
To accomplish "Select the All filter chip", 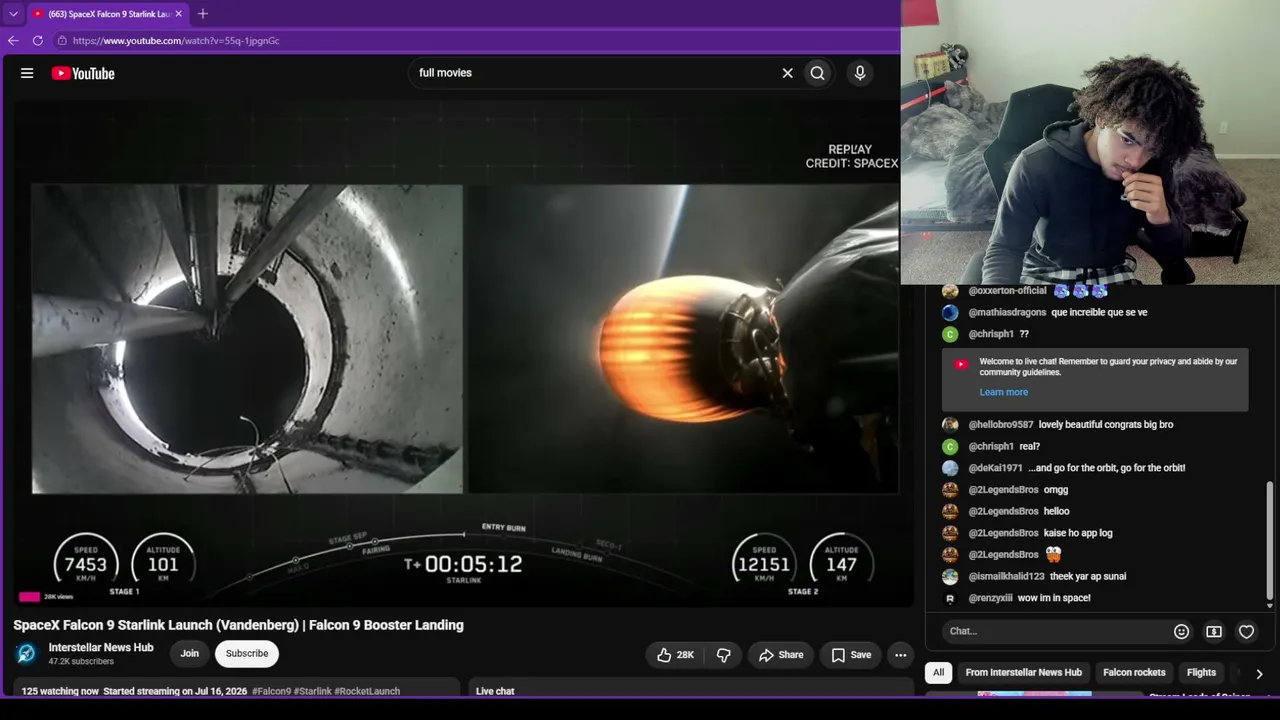I will click(x=938, y=673).
